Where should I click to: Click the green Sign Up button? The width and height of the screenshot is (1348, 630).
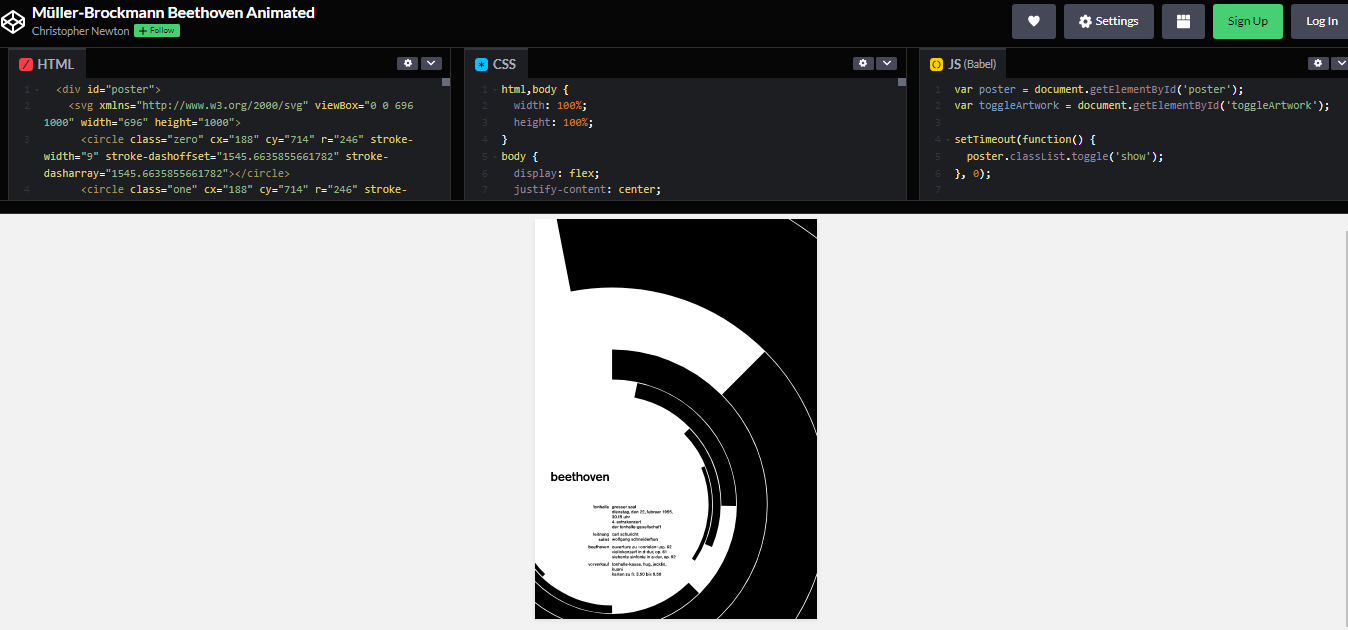tap(1247, 21)
